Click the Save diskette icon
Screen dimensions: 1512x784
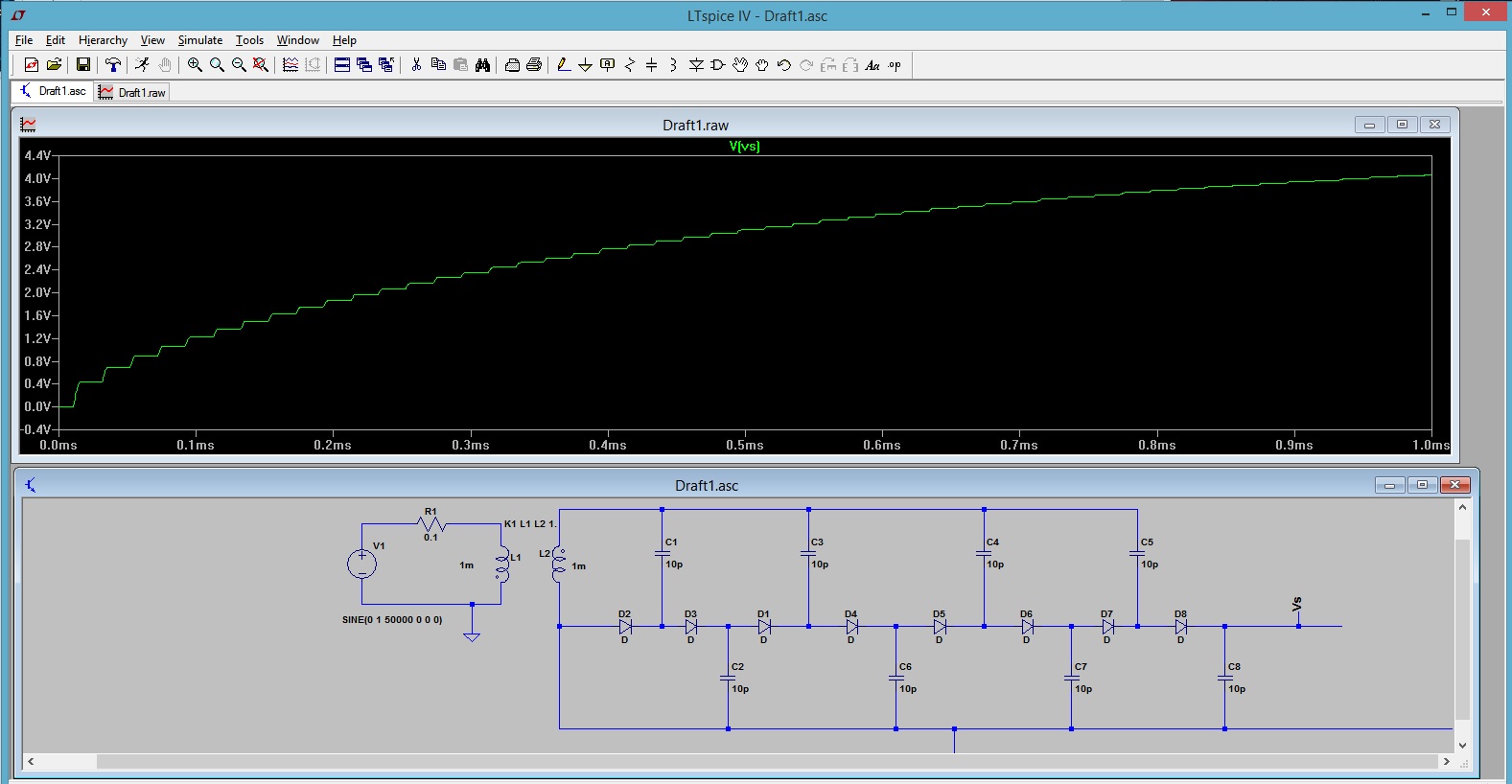pos(83,65)
